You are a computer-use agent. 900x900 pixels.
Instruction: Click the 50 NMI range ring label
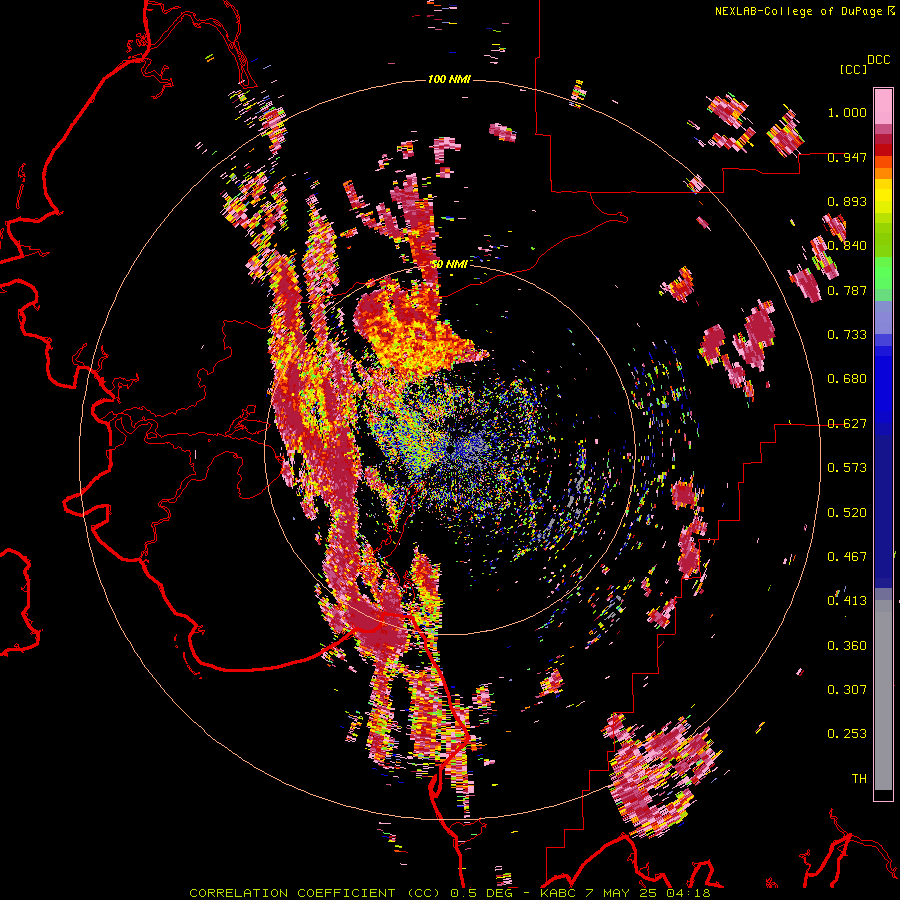[449, 264]
